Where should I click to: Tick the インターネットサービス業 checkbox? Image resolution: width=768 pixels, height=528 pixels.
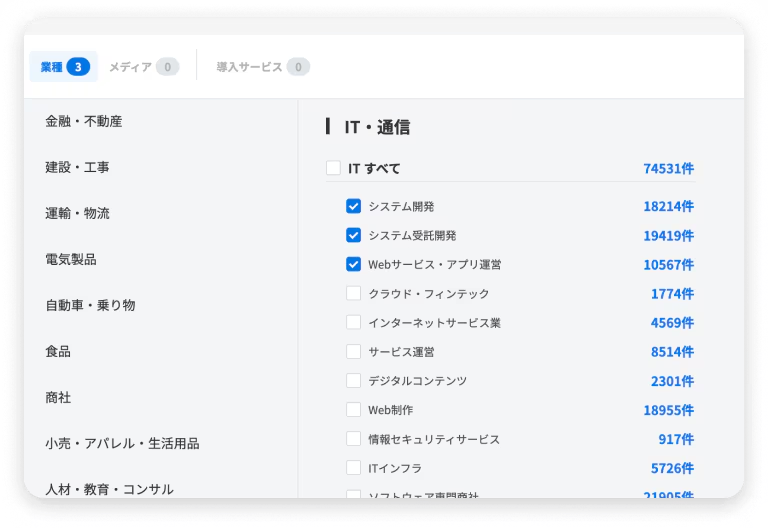353,322
